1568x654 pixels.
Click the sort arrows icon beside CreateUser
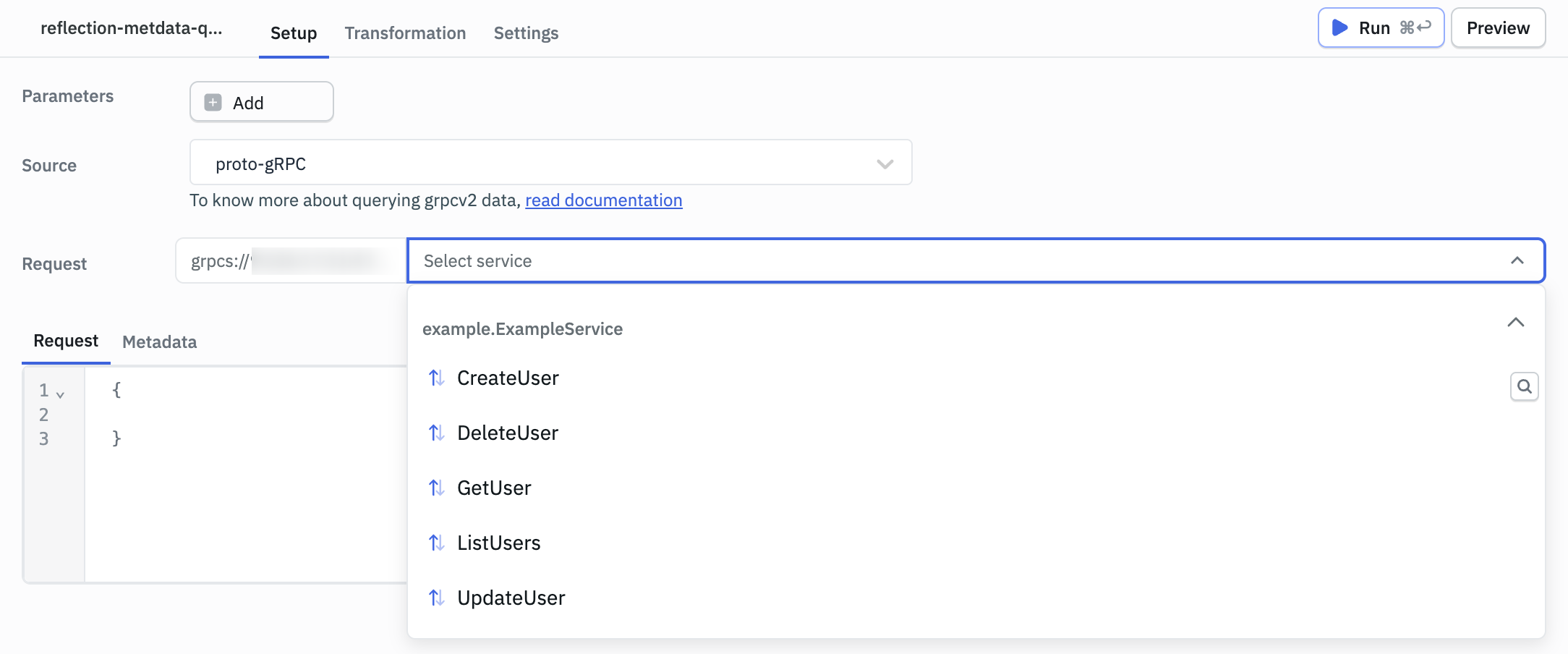tap(437, 378)
